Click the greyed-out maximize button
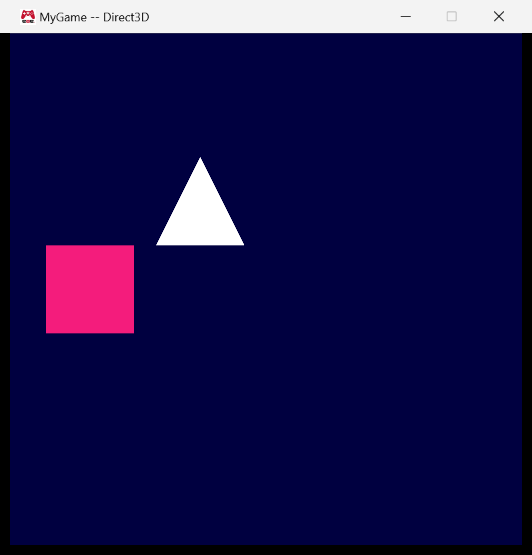Viewport: 532px width, 555px height. pyautogui.click(x=452, y=16)
